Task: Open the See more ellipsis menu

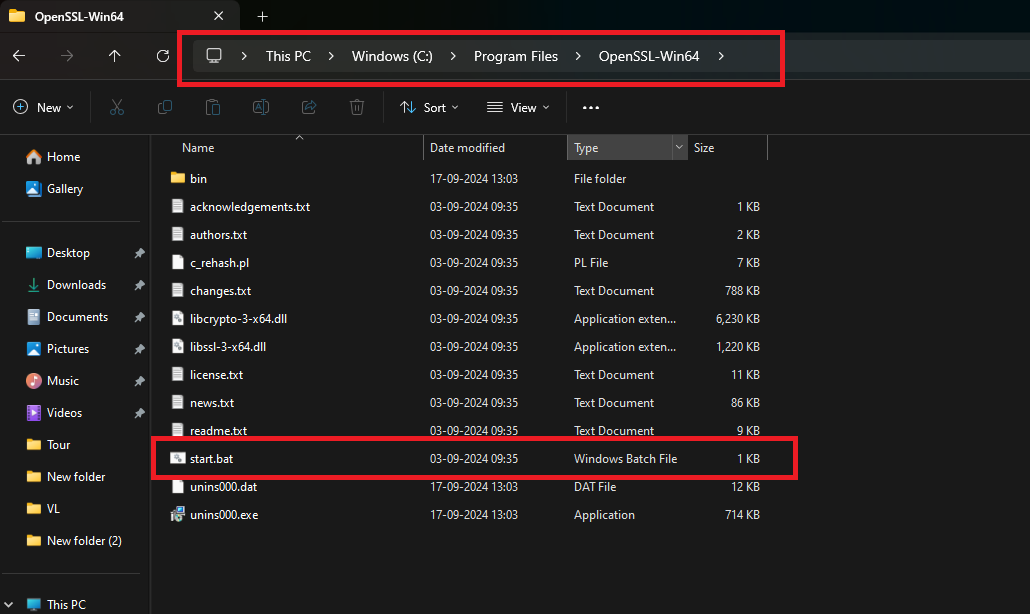Action: pos(591,107)
